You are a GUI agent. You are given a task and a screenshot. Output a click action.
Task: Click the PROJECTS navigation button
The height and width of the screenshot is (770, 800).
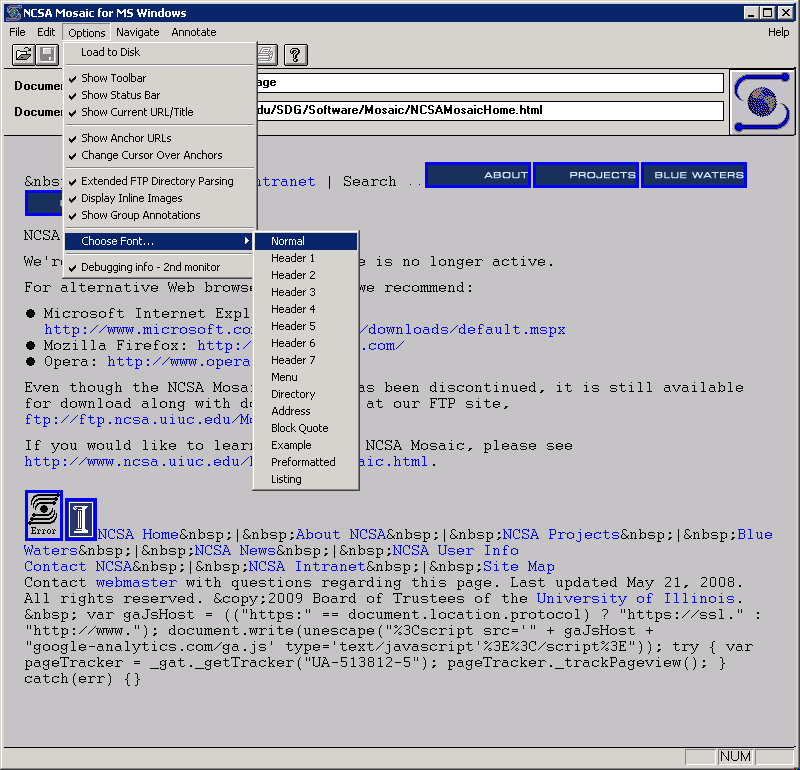[586, 175]
